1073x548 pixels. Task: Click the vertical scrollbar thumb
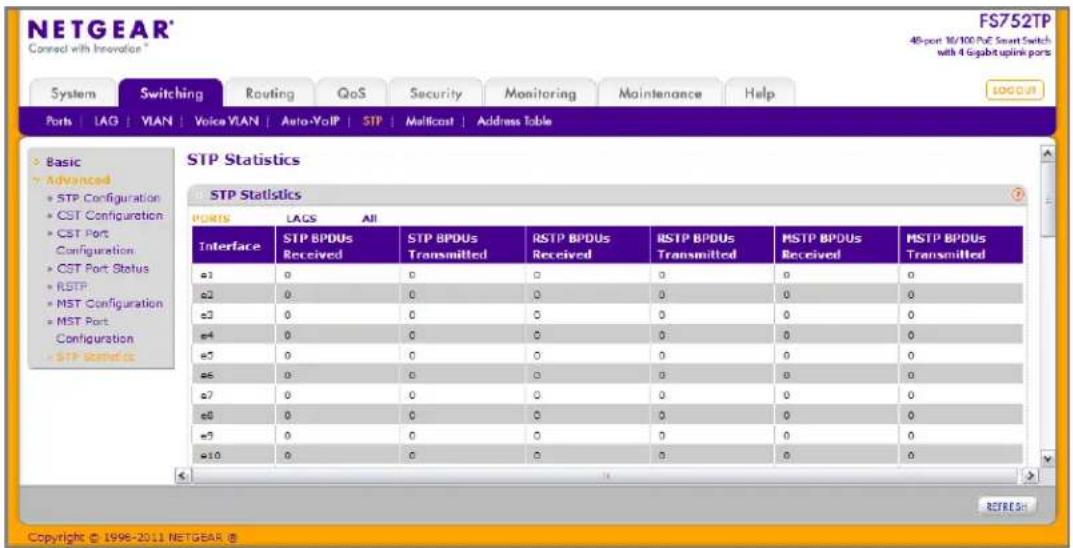1046,200
